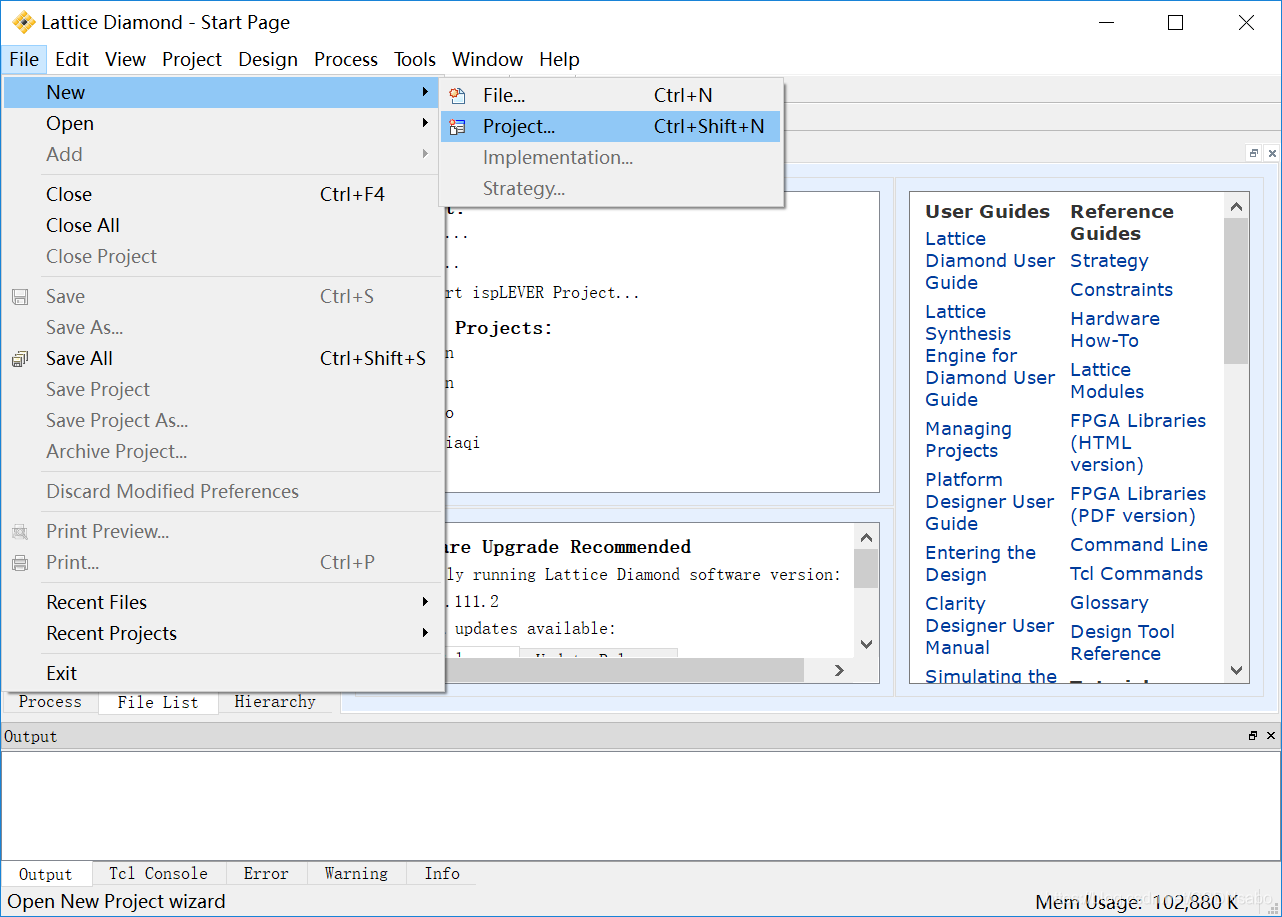Open the Window menu
Screen dimensions: 1282x917
[488, 59]
